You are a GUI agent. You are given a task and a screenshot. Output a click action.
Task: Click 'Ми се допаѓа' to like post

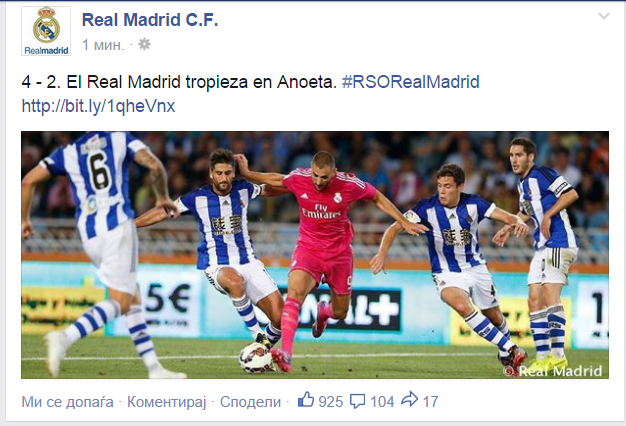[67, 402]
